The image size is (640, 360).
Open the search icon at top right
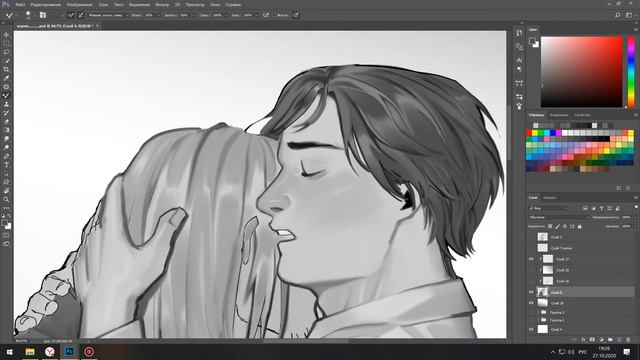(x=618, y=15)
